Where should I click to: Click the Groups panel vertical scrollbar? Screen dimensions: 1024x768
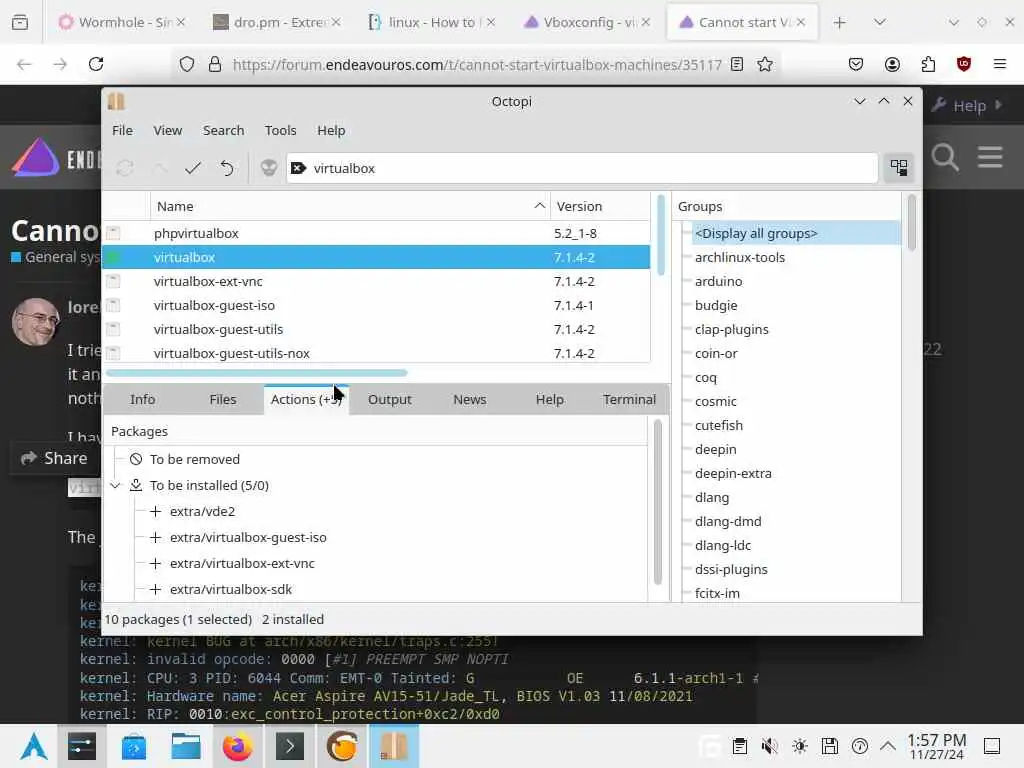click(911, 223)
